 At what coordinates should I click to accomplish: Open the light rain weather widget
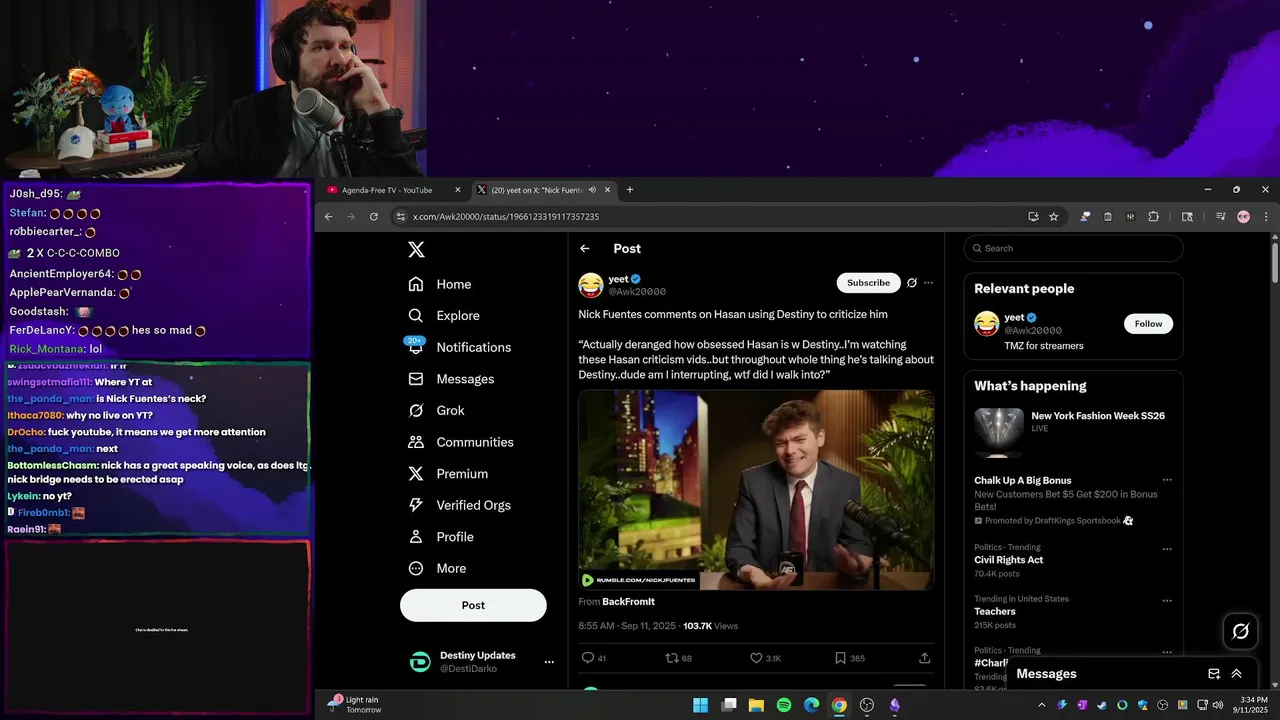click(x=355, y=705)
